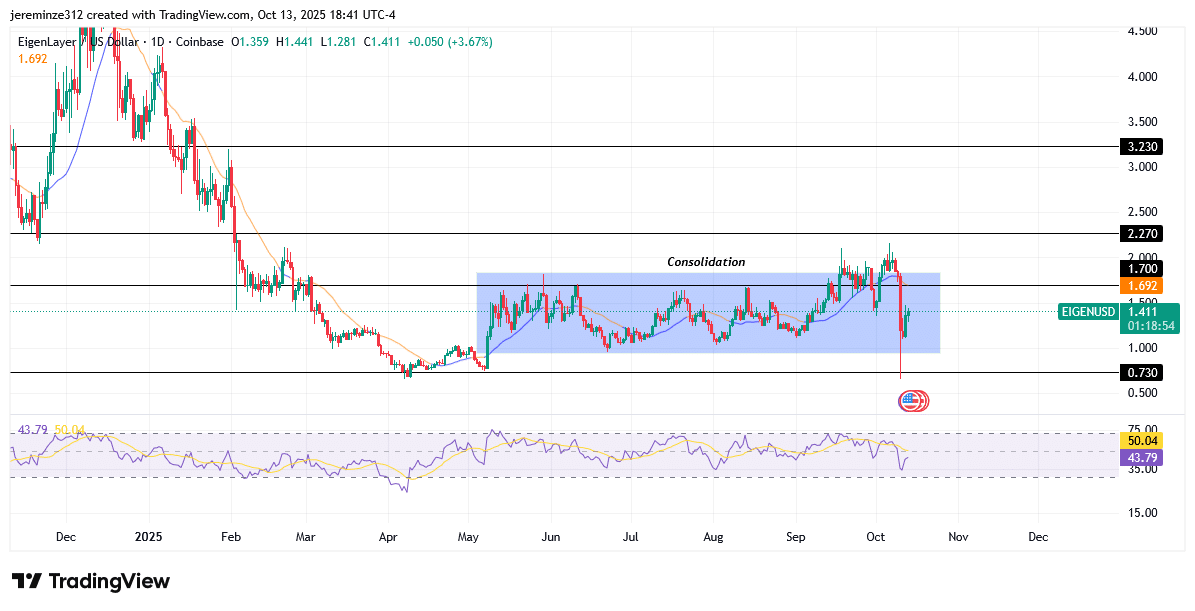Click the May label on time axis
Viewport: 1195px width, 611px height.
(x=469, y=537)
